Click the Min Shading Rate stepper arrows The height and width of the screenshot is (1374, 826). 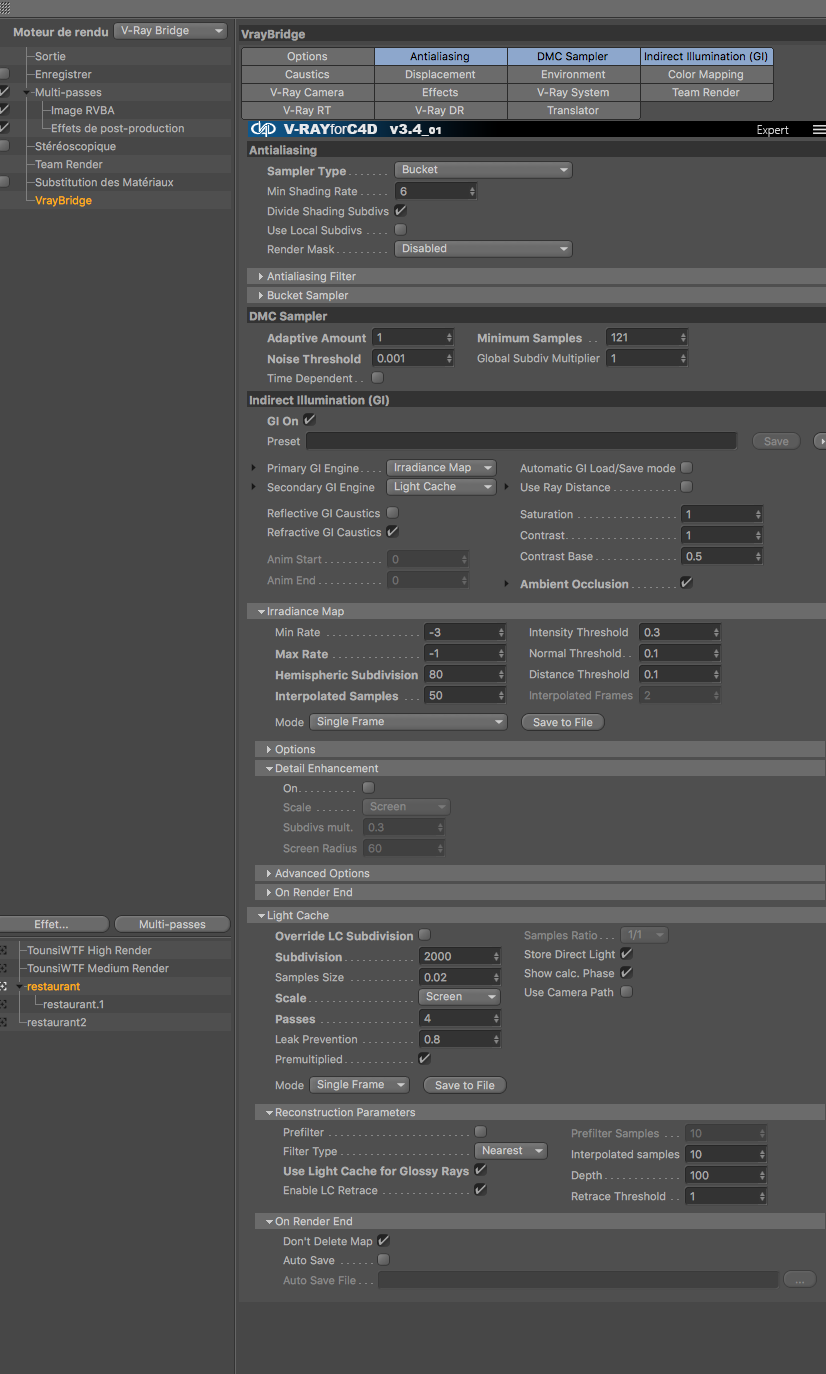point(472,191)
